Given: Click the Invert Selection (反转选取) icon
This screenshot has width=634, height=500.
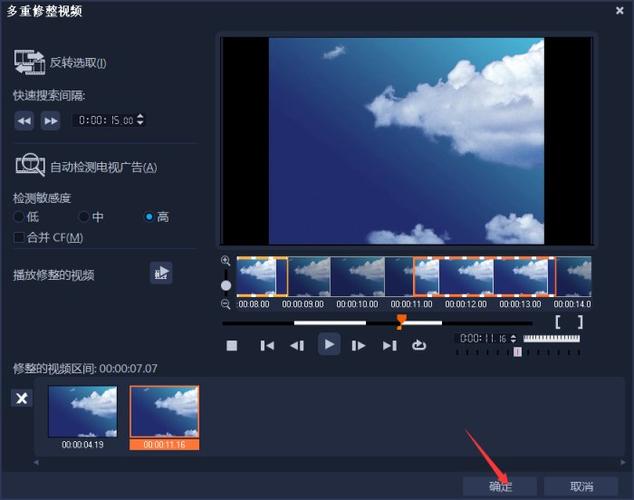Looking at the screenshot, I should pyautogui.click(x=30, y=62).
